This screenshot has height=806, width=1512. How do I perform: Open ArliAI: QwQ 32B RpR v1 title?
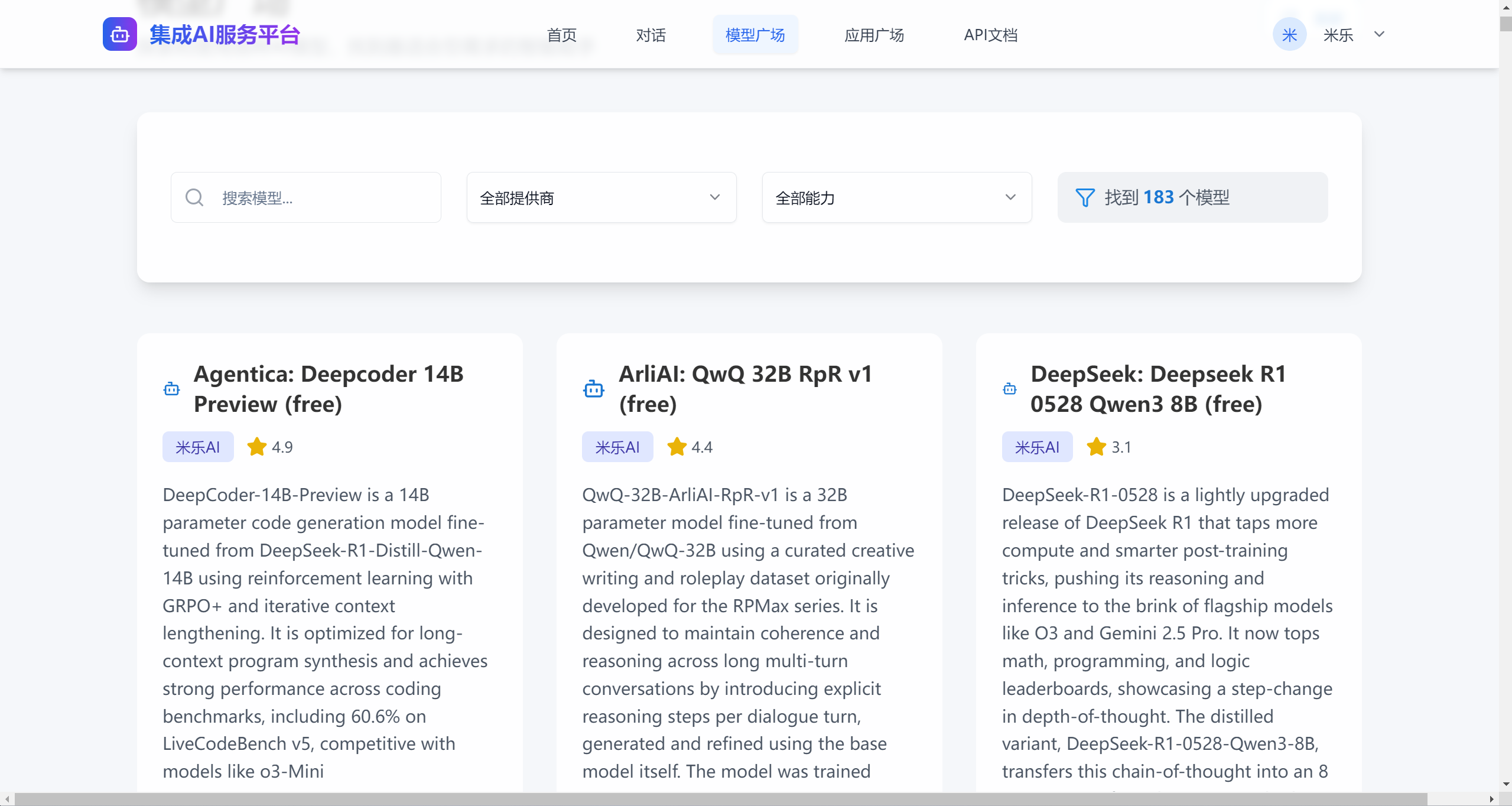pyautogui.click(x=746, y=389)
